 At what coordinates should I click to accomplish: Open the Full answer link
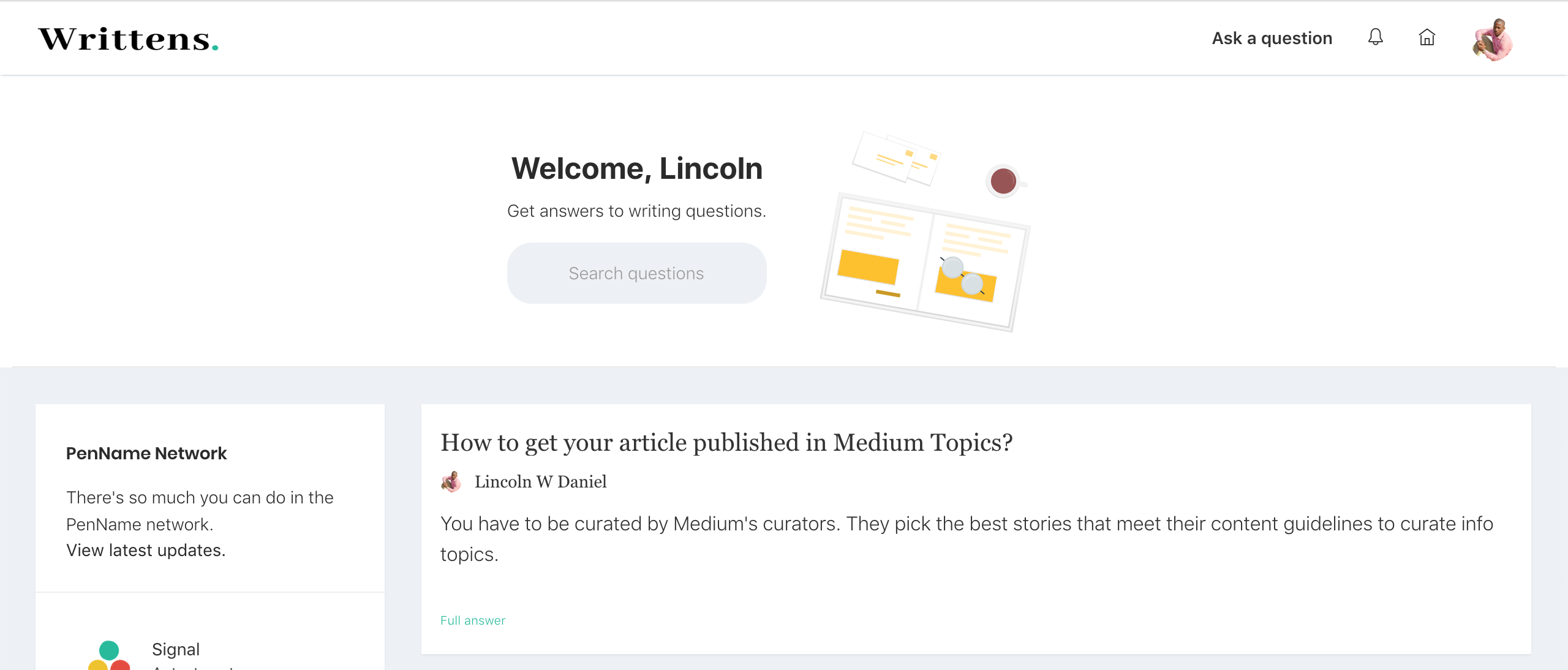pos(473,620)
